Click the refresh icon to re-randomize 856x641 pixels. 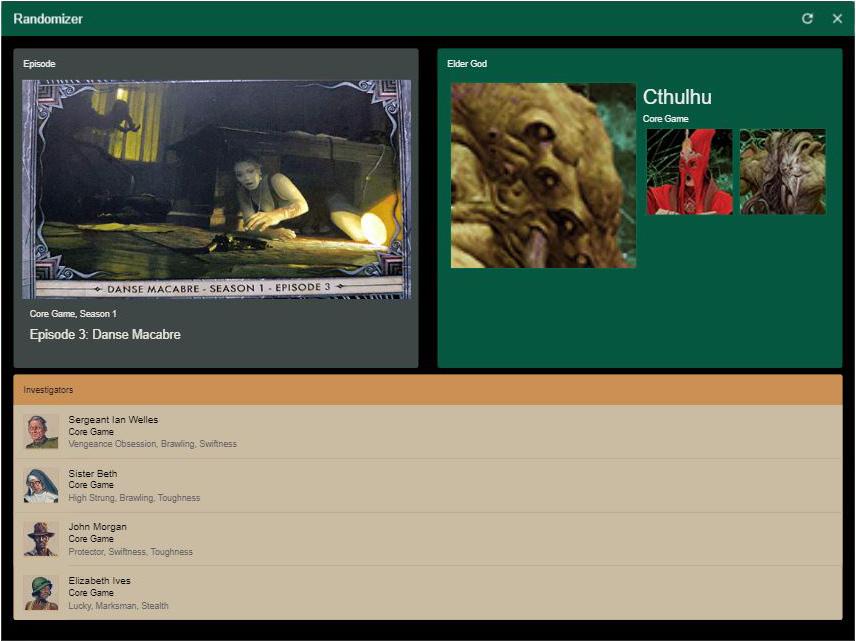(x=808, y=19)
